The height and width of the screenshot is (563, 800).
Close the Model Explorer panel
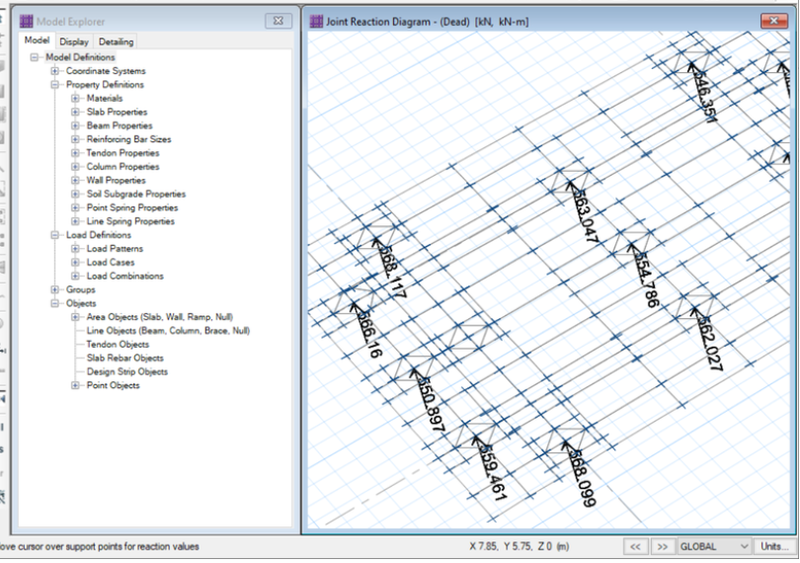point(279,21)
